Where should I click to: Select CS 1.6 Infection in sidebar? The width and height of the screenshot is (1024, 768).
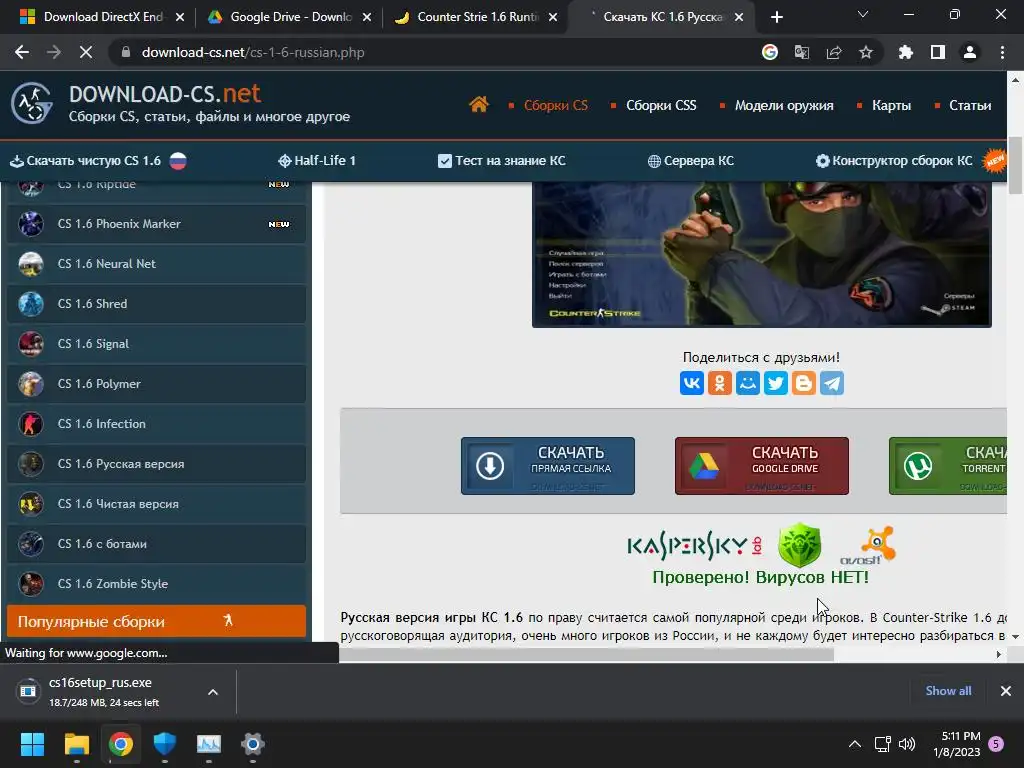156,424
